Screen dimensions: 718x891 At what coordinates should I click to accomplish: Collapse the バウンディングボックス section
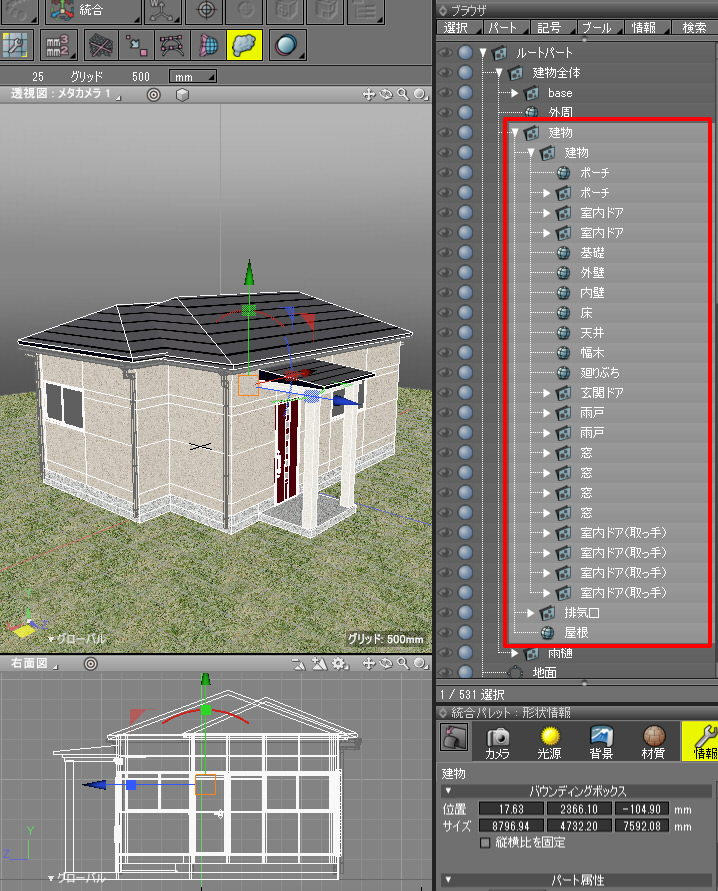click(x=448, y=790)
